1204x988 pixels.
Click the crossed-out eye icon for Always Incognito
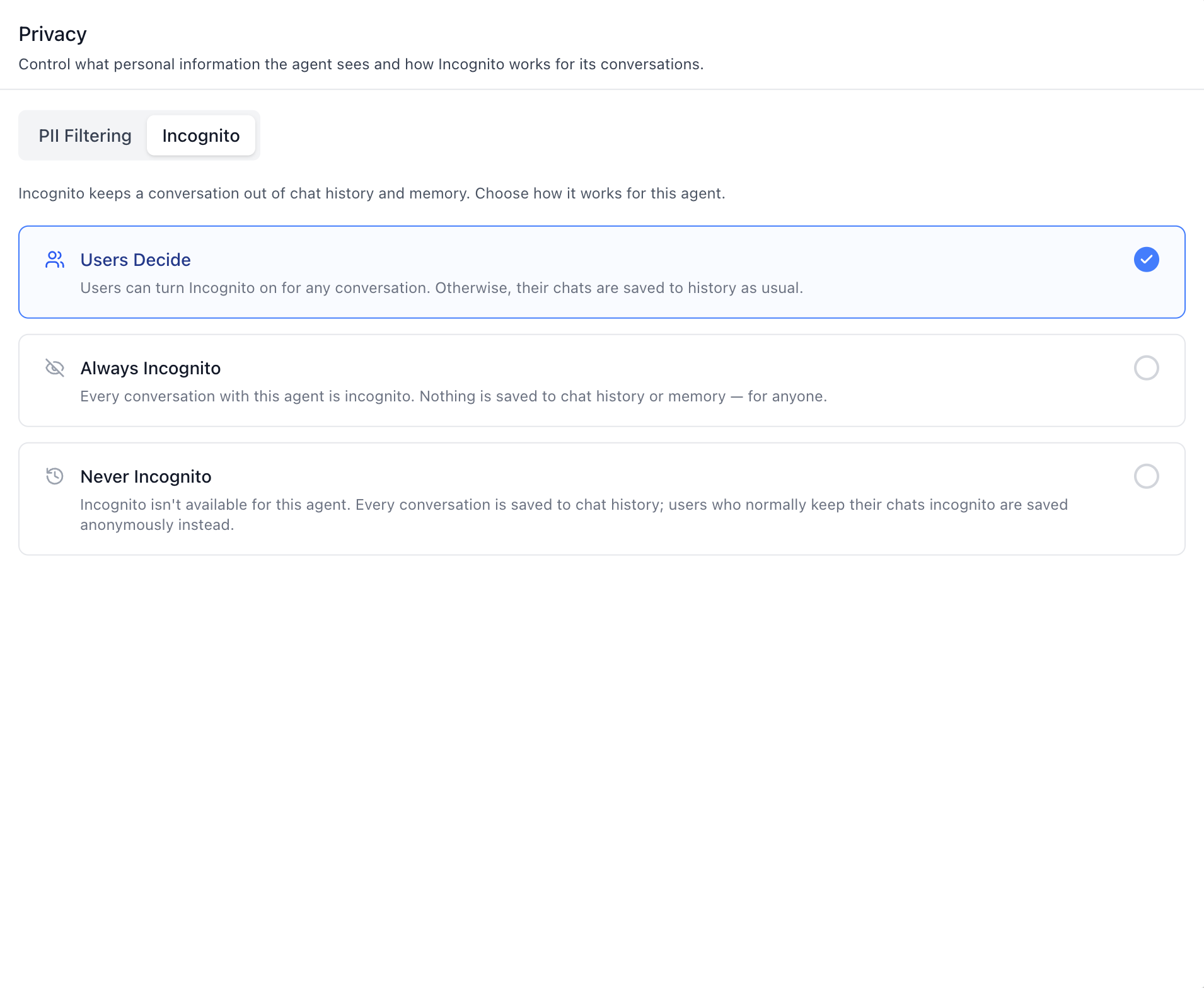(x=55, y=368)
